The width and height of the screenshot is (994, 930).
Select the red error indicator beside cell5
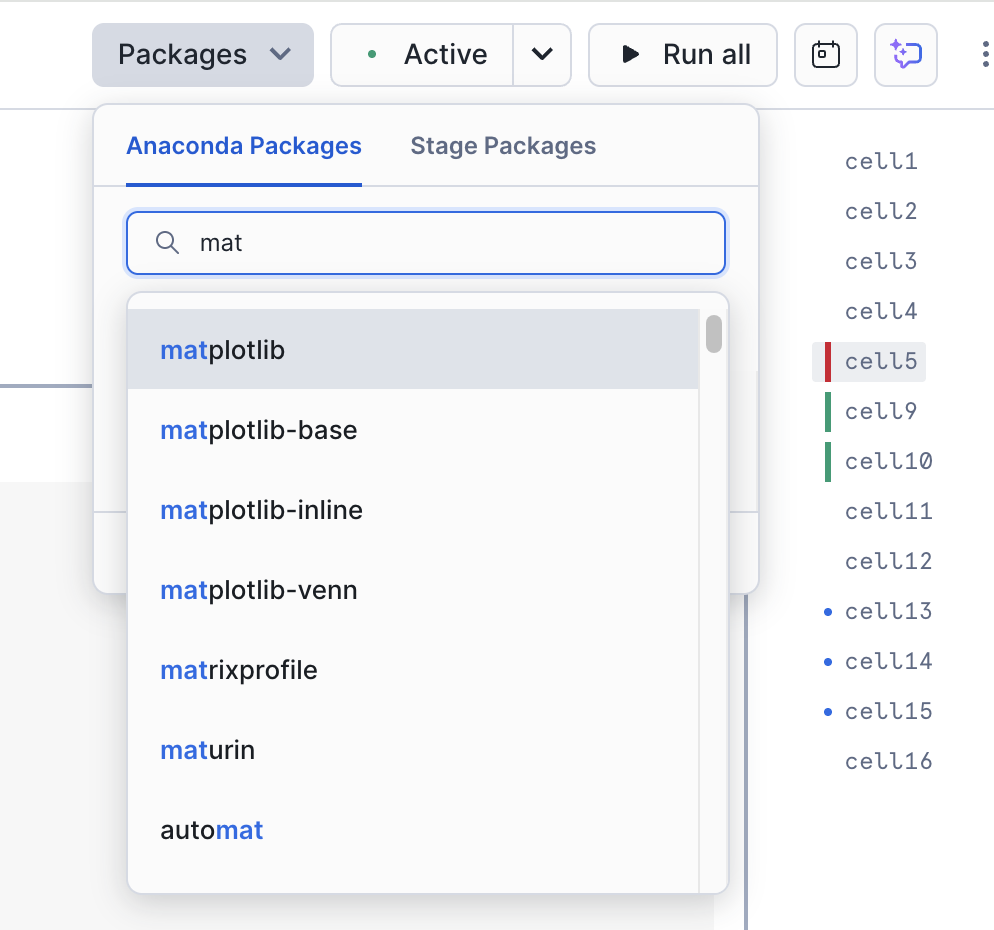[x=827, y=361]
